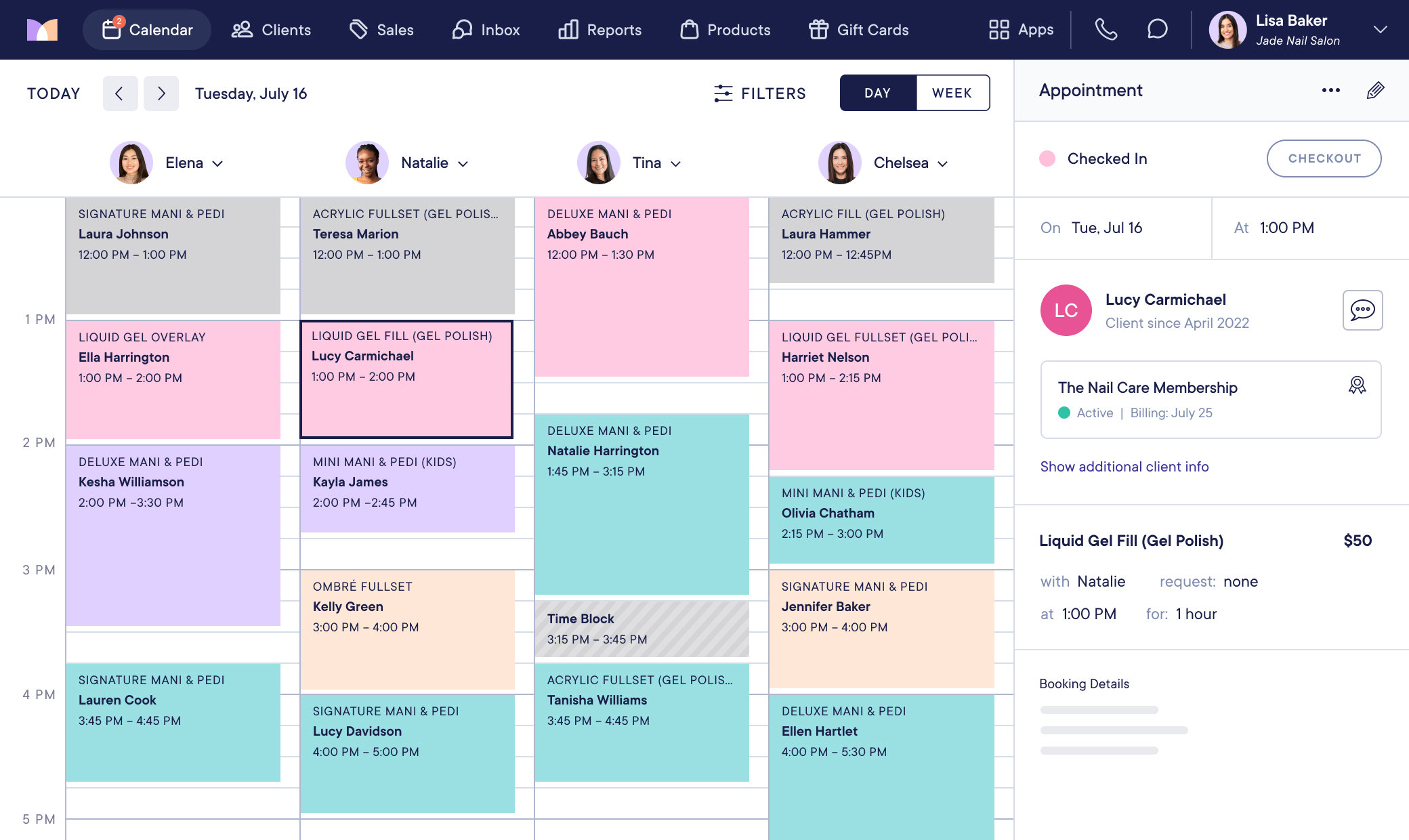
Task: Expand Chelsea's staff dropdown
Action: (x=942, y=163)
